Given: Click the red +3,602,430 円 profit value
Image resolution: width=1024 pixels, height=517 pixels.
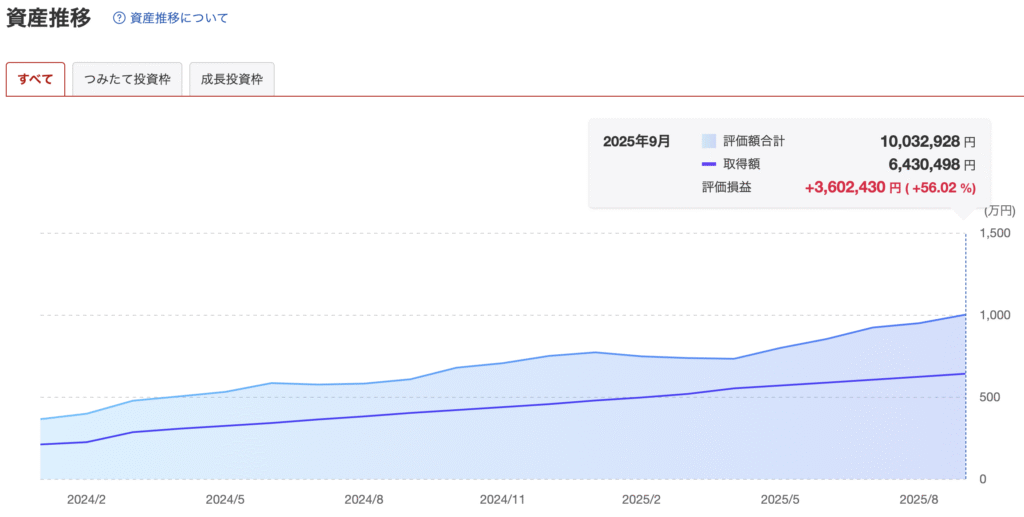Looking at the screenshot, I should (852, 187).
